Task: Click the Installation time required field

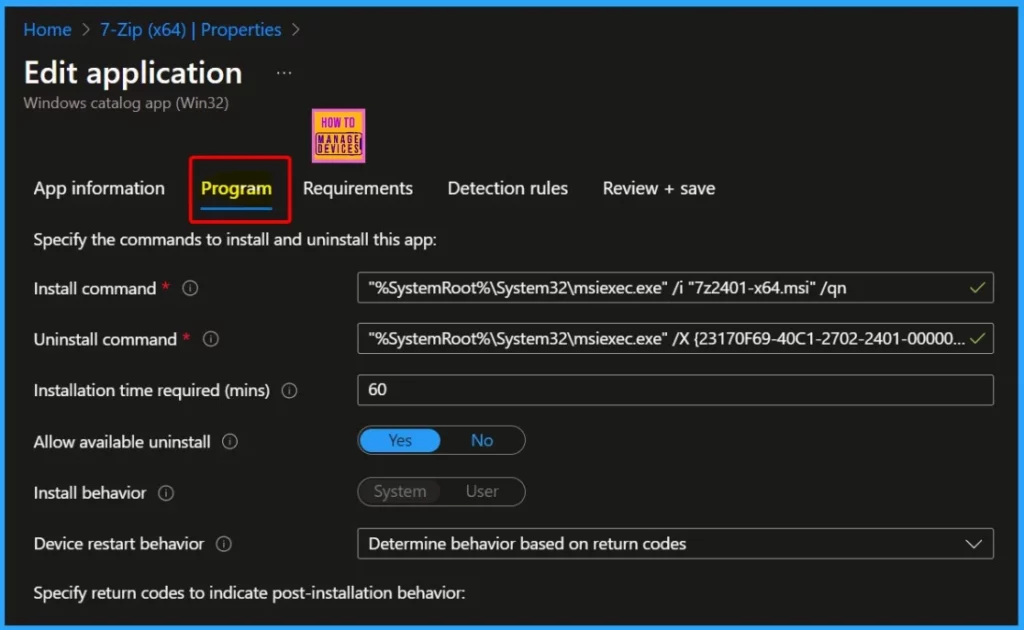Action: (675, 390)
